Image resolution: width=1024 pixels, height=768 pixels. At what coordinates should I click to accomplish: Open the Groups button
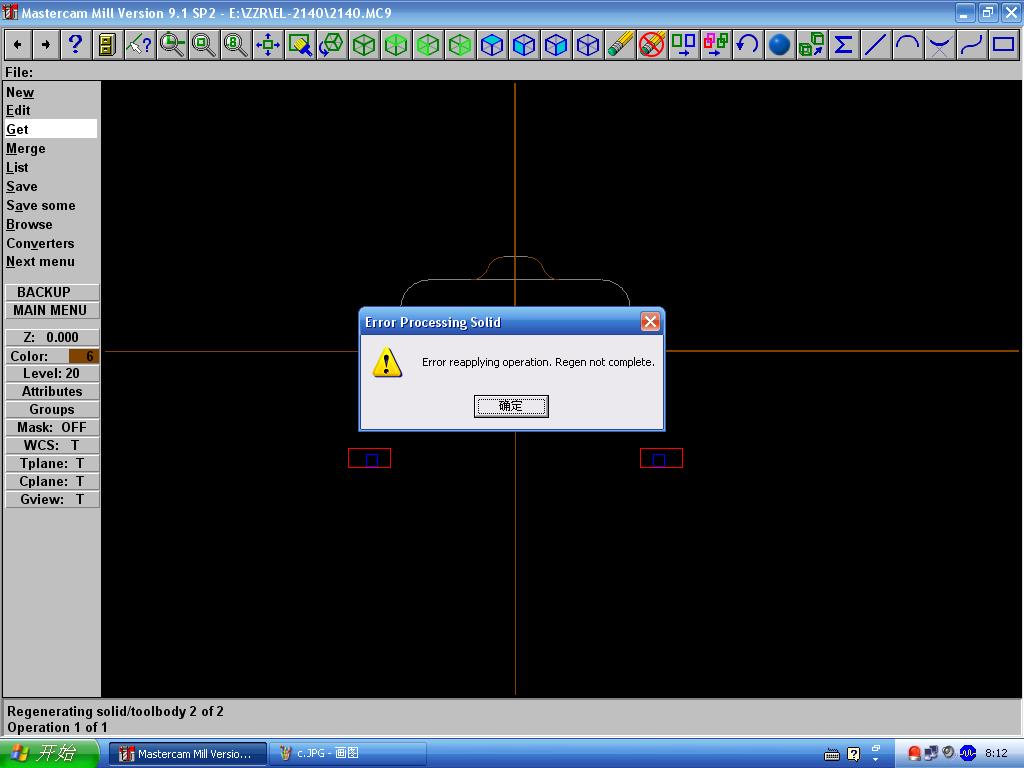pos(52,409)
